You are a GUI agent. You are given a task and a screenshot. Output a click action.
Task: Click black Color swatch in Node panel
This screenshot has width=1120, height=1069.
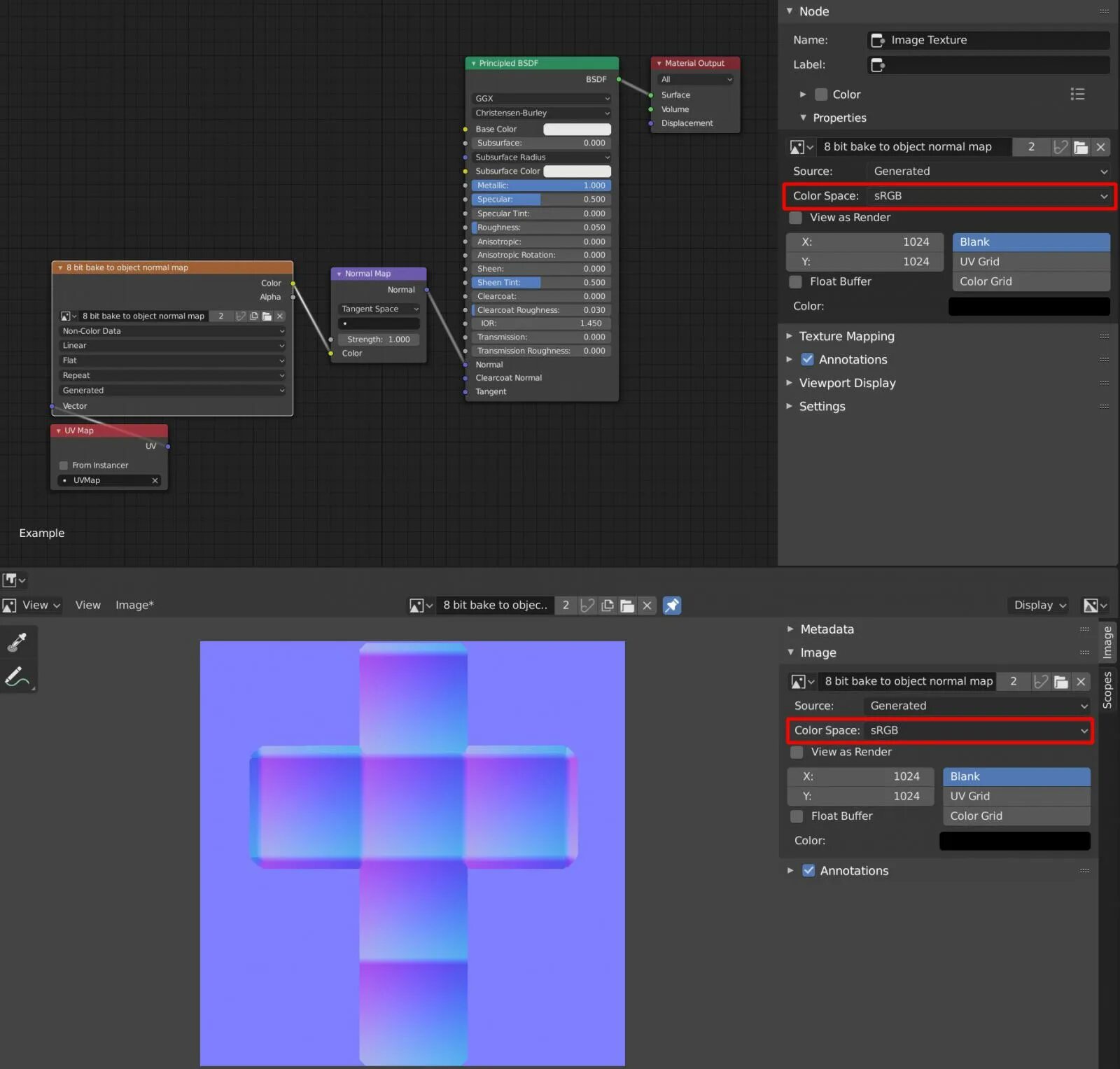(x=1029, y=307)
